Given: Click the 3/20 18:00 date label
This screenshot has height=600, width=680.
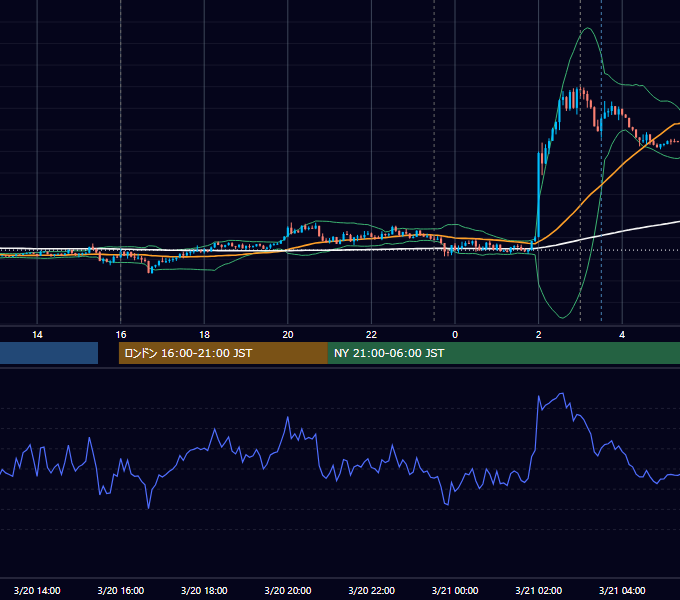Looking at the screenshot, I should (x=204, y=590).
